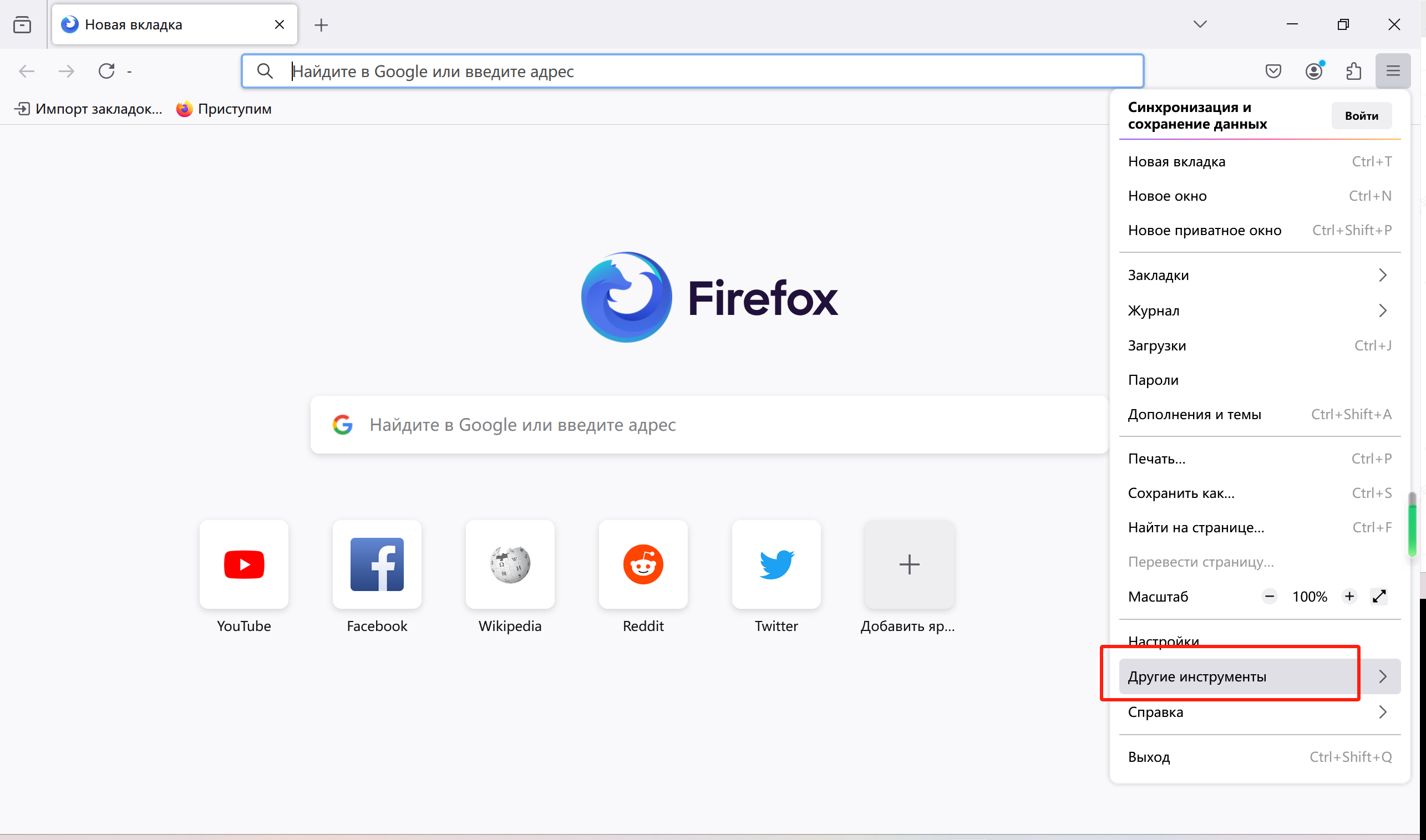Expand the Справка submenu
This screenshot has height=840, width=1426.
[1260, 712]
